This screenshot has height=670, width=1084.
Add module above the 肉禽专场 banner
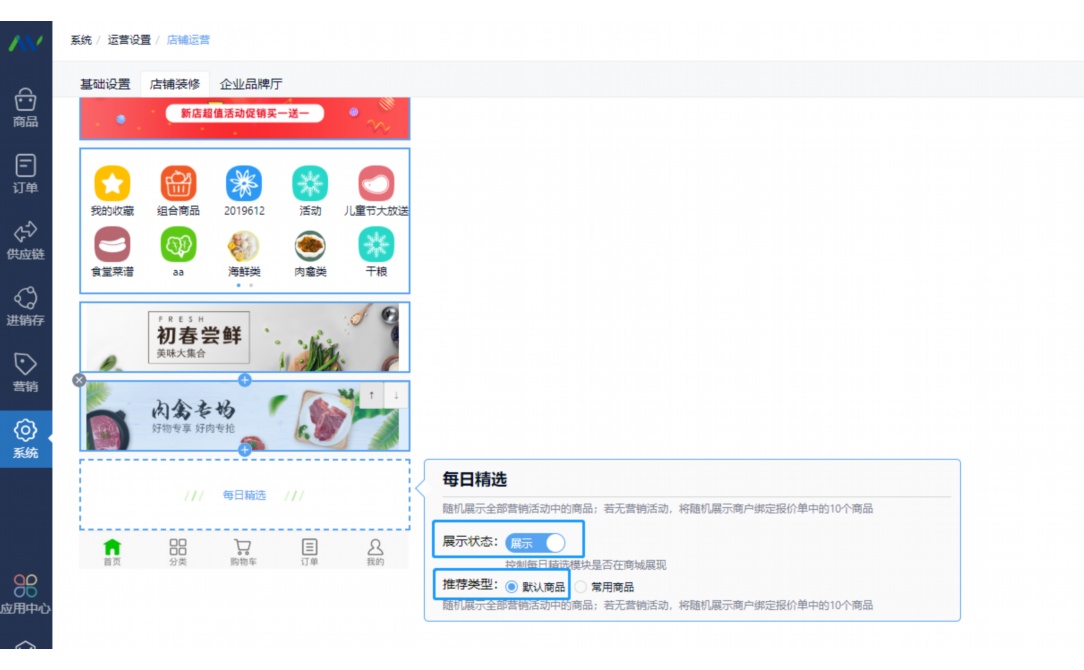pos(245,380)
